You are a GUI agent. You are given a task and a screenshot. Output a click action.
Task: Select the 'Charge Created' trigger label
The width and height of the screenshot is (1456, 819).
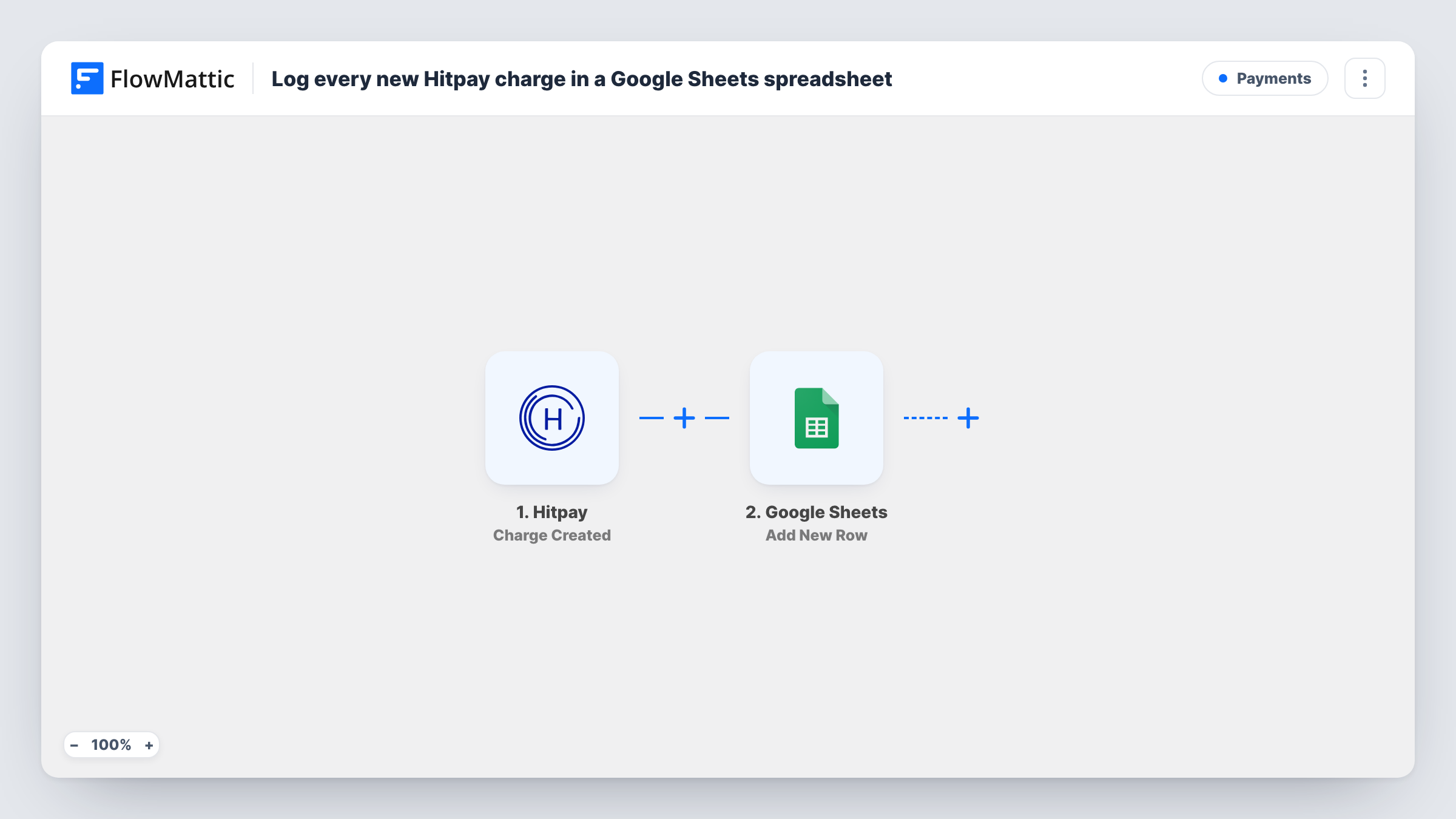(x=551, y=535)
